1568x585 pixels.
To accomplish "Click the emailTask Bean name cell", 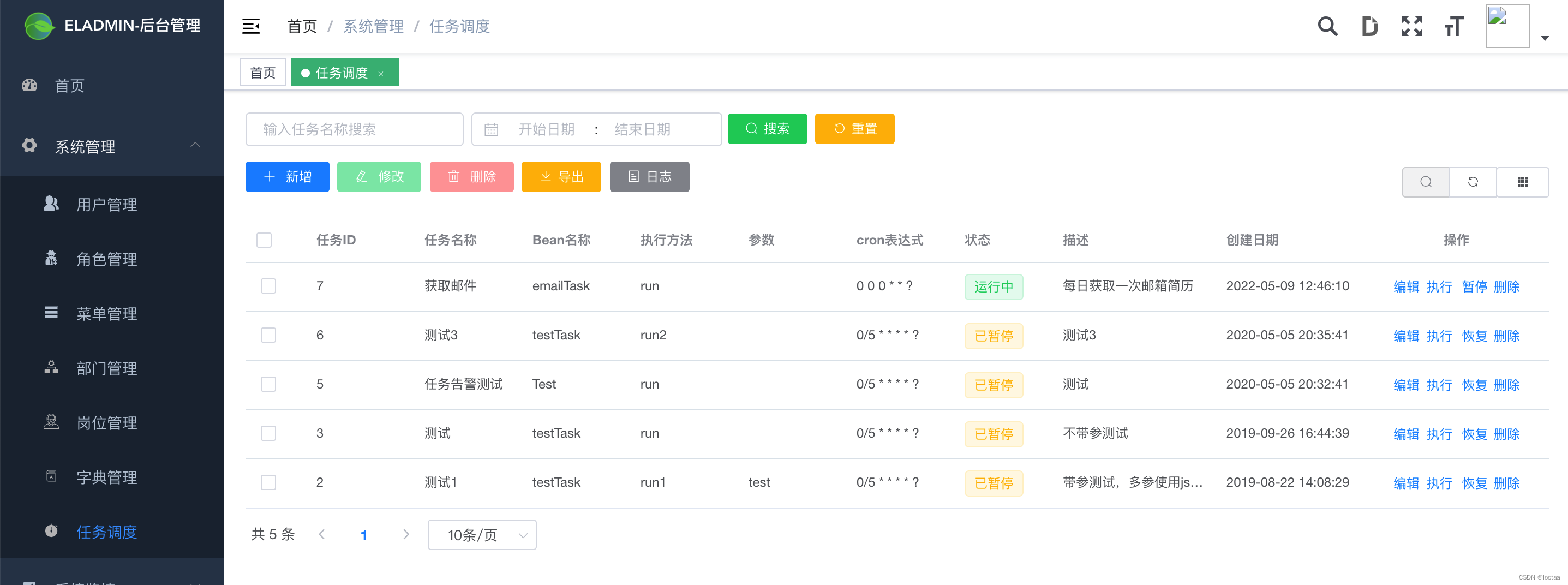I will 561,285.
